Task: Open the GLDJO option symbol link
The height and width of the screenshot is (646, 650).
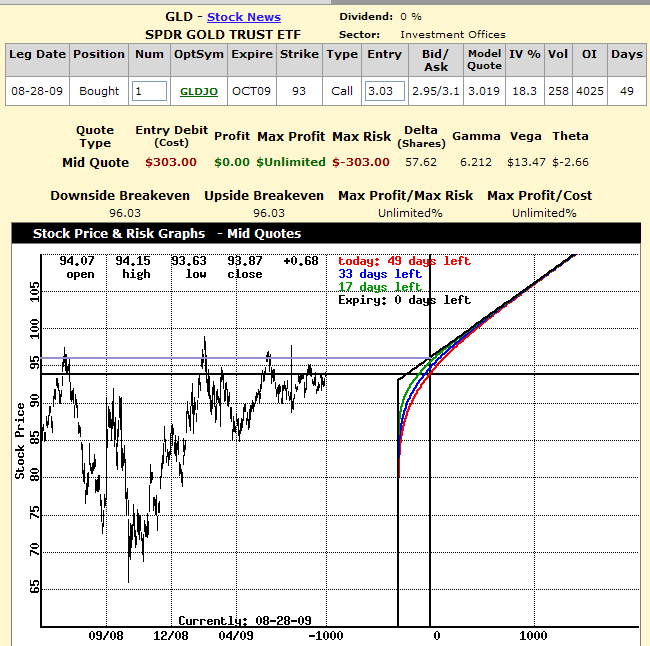Action: pos(199,91)
